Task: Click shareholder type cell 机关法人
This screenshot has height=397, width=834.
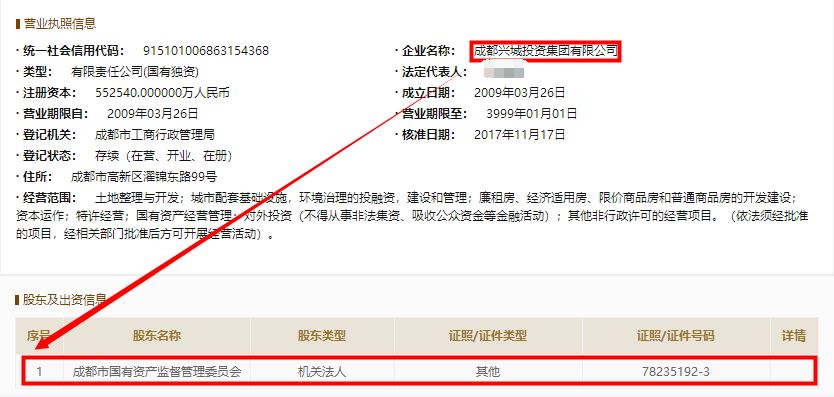Action: pos(322,371)
